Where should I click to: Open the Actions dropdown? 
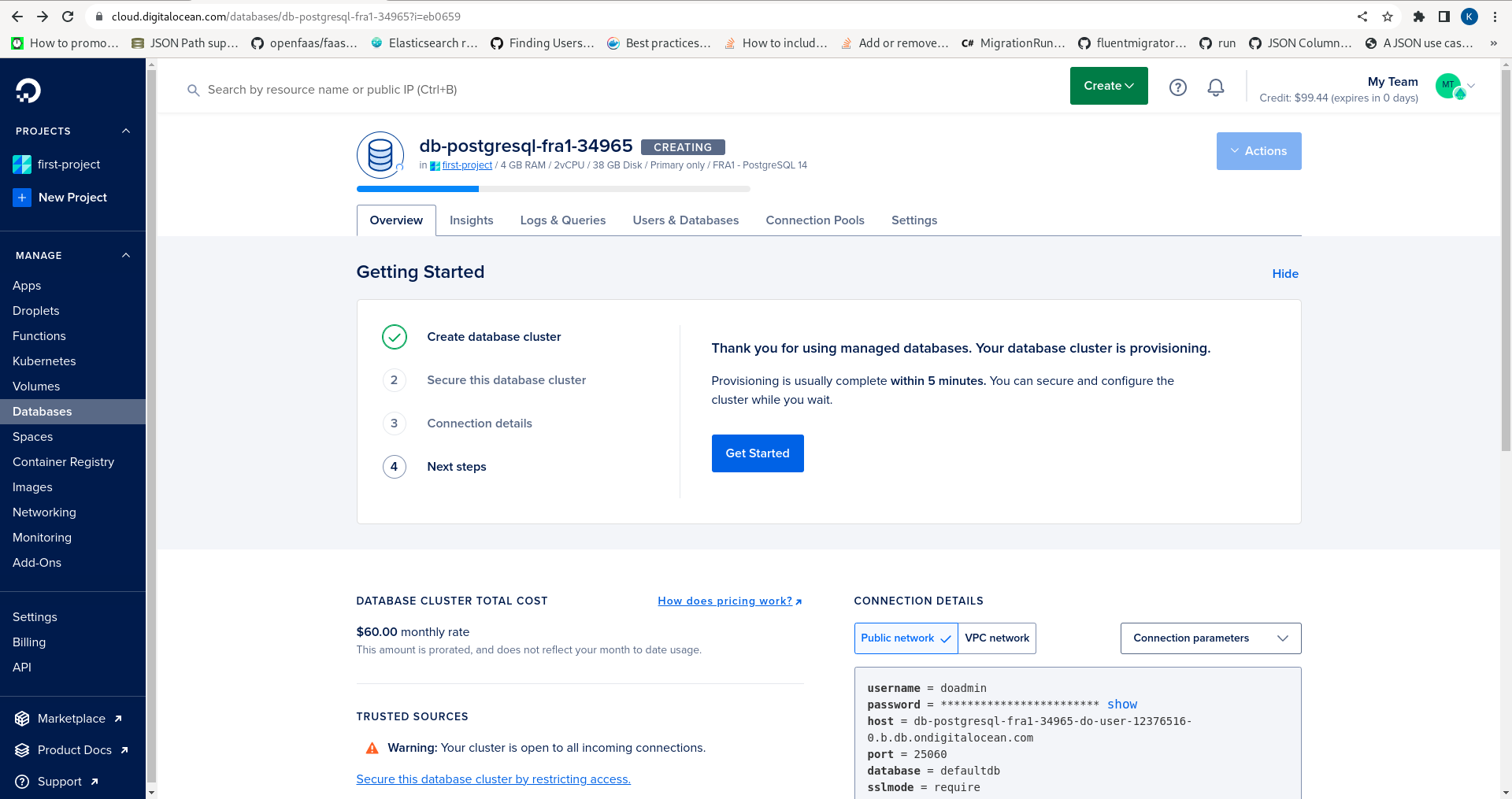[x=1258, y=151]
